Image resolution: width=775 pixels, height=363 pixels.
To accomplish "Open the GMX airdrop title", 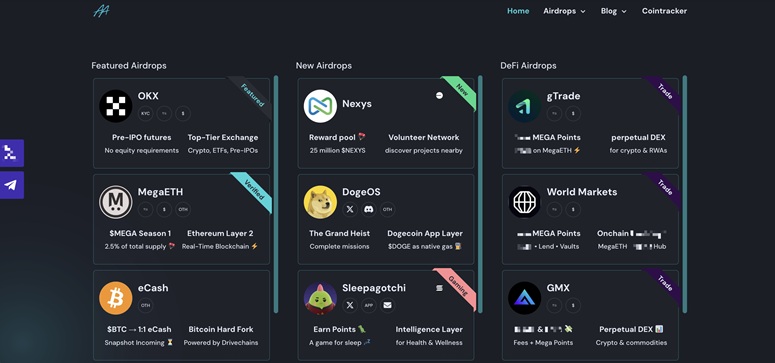I will 558,288.
